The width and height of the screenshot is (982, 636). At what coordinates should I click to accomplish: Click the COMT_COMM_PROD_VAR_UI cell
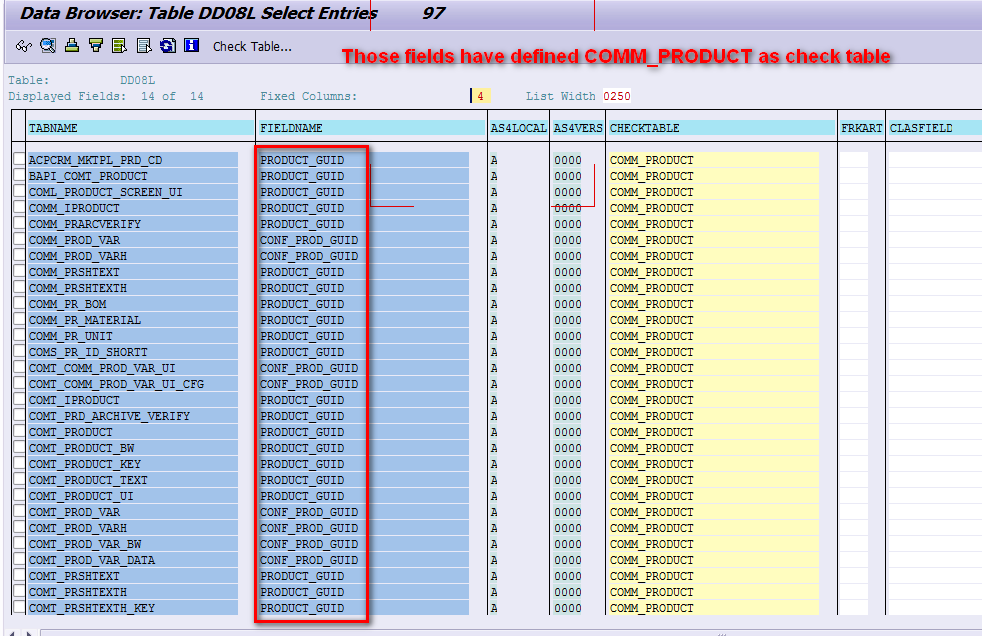[x=132, y=368]
